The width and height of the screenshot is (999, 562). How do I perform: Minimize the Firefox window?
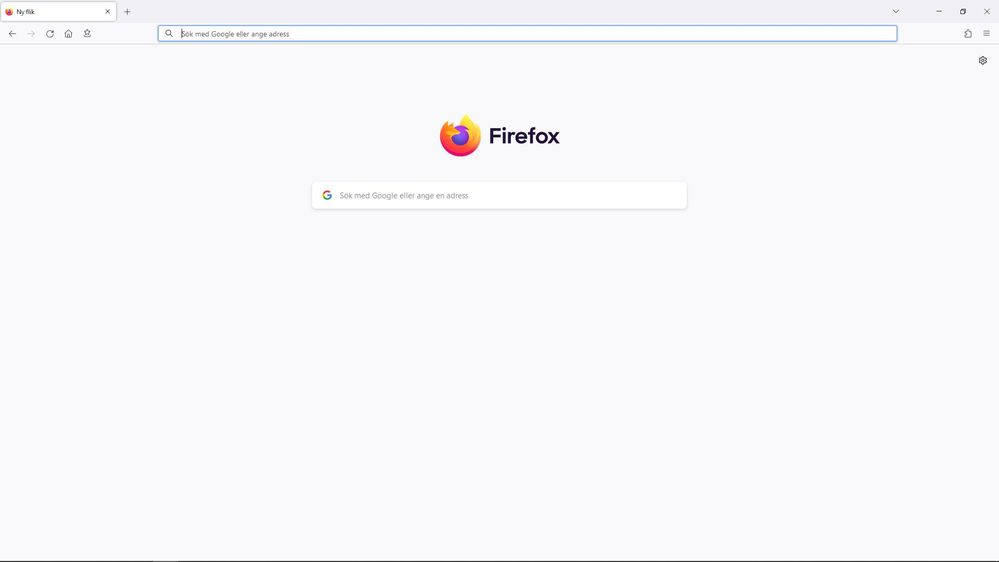tap(939, 11)
